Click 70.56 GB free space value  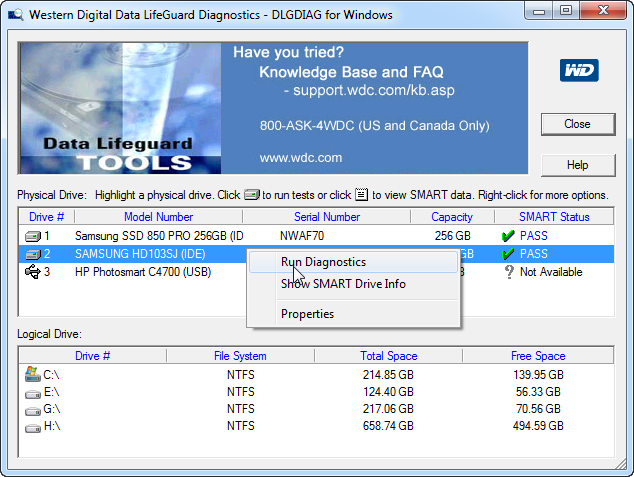point(538,409)
